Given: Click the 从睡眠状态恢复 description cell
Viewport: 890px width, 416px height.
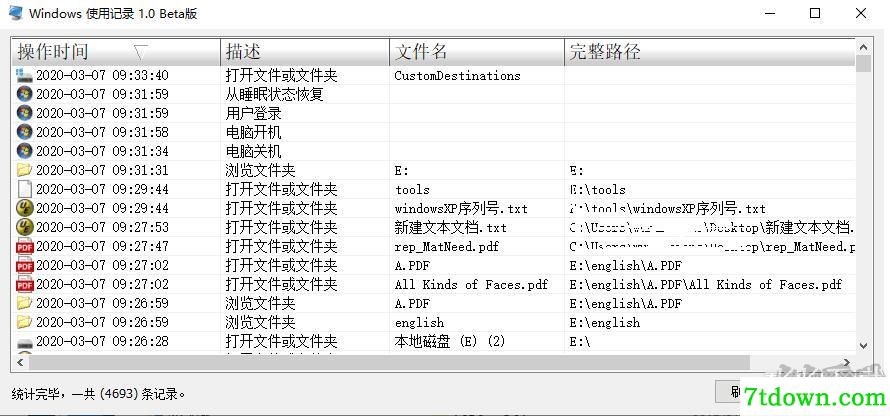Looking at the screenshot, I should (x=274, y=94).
